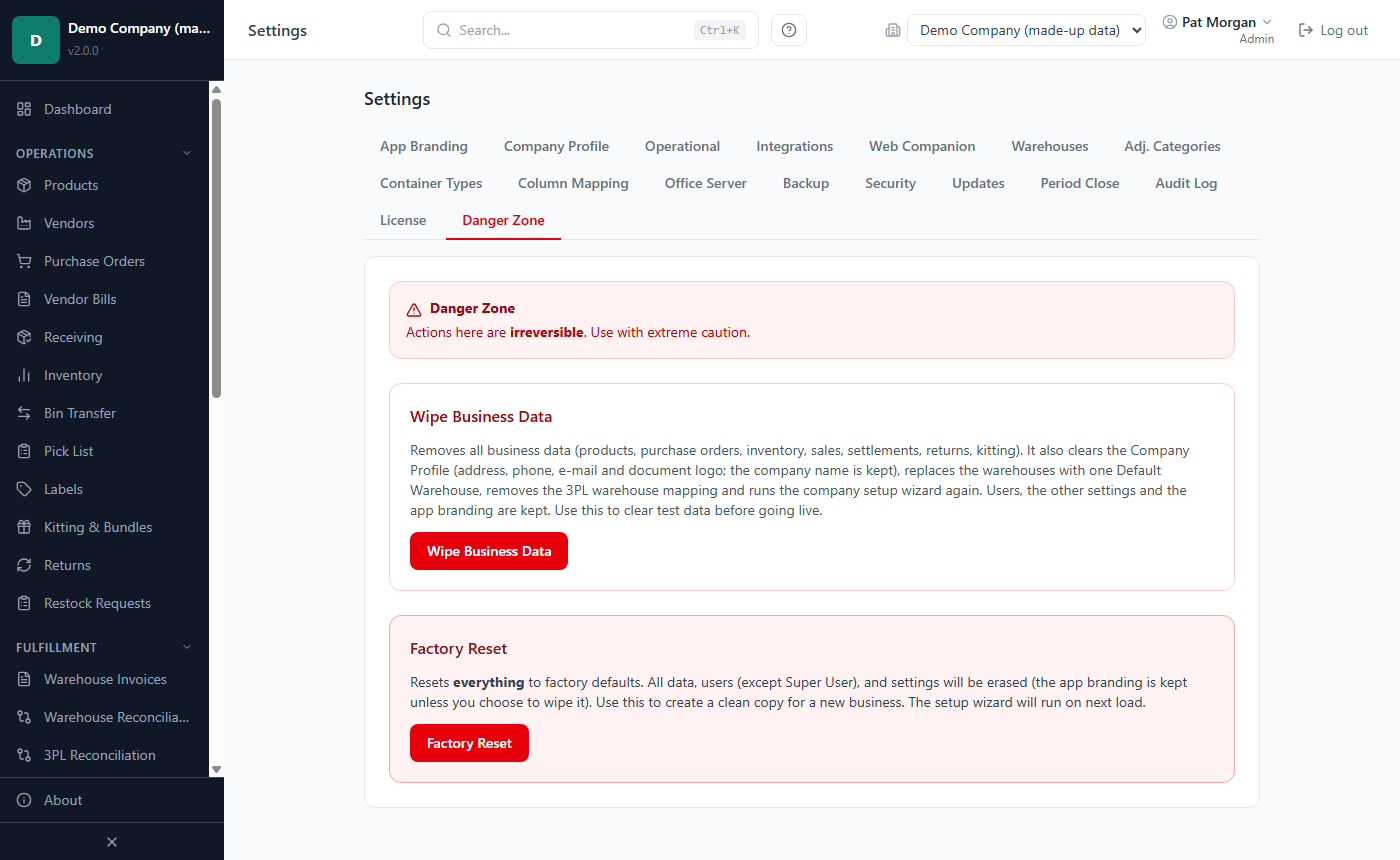This screenshot has width=1400, height=860.
Task: Click the Demo Company logo badge
Action: (36, 40)
